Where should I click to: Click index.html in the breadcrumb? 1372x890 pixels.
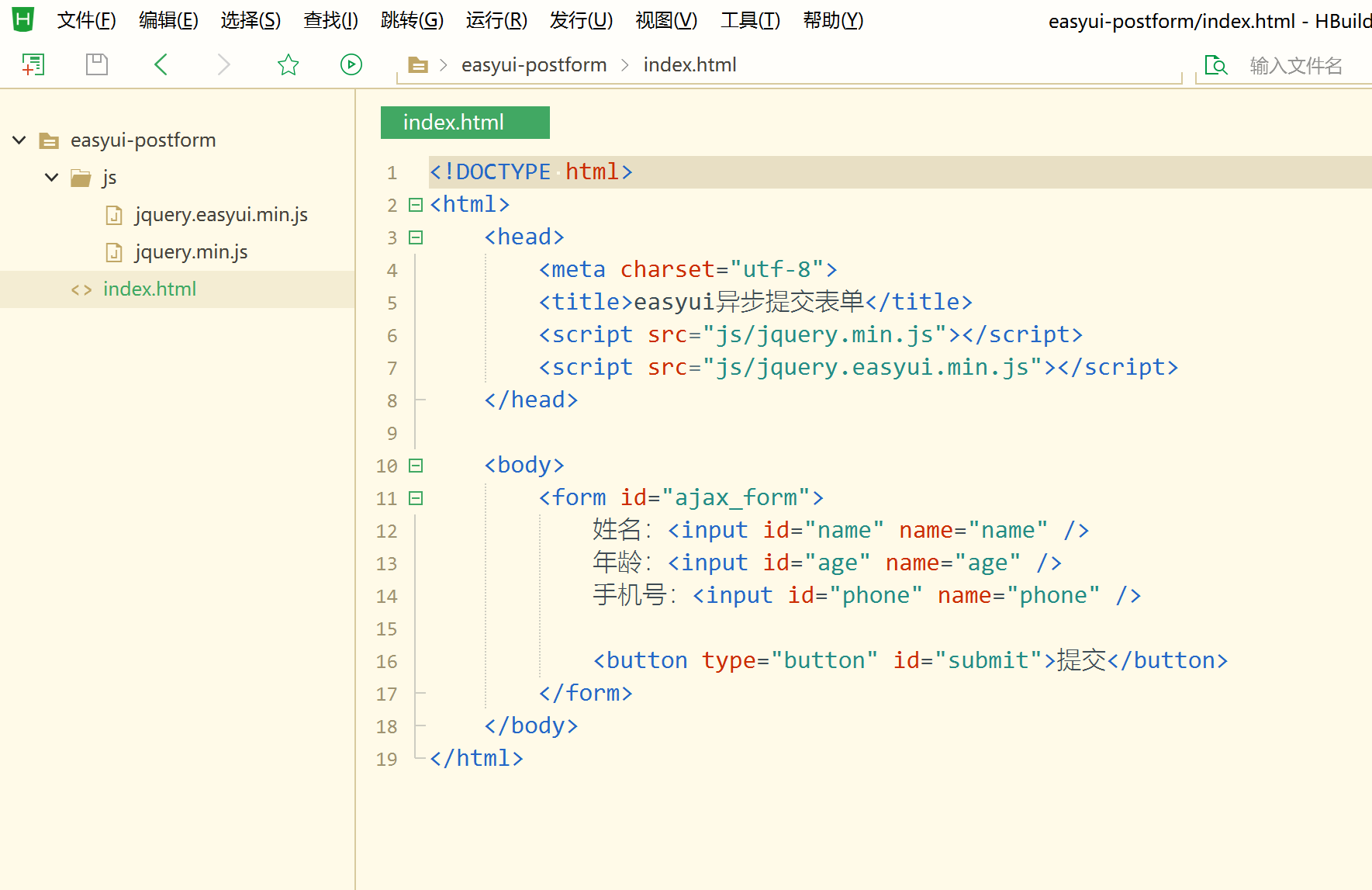click(689, 65)
